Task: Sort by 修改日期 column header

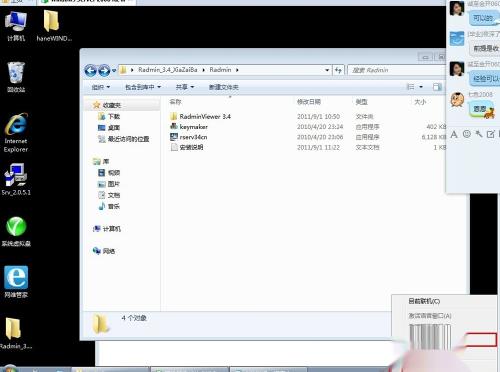Action: pyautogui.click(x=309, y=102)
